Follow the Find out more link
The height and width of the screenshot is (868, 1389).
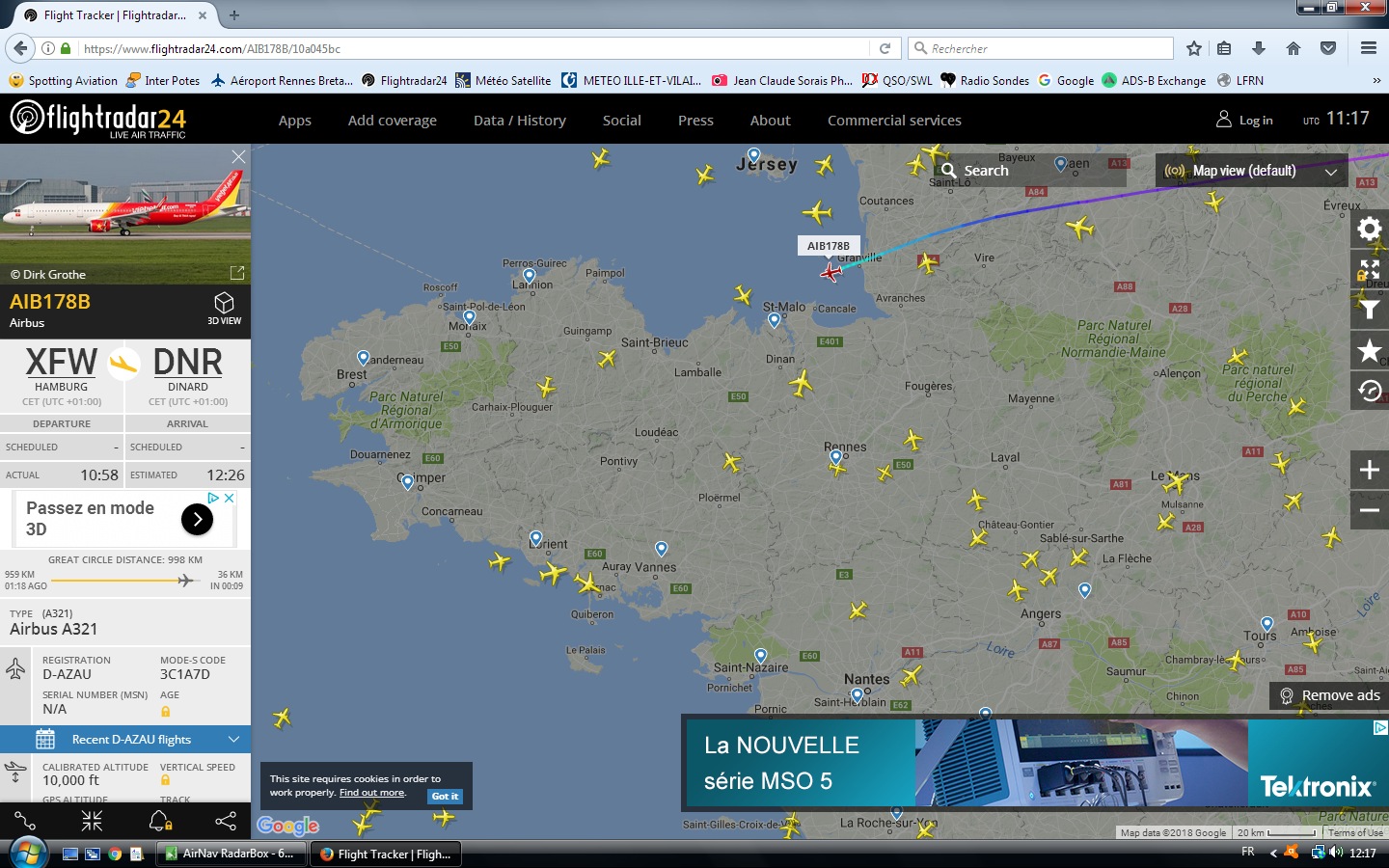[x=371, y=793]
